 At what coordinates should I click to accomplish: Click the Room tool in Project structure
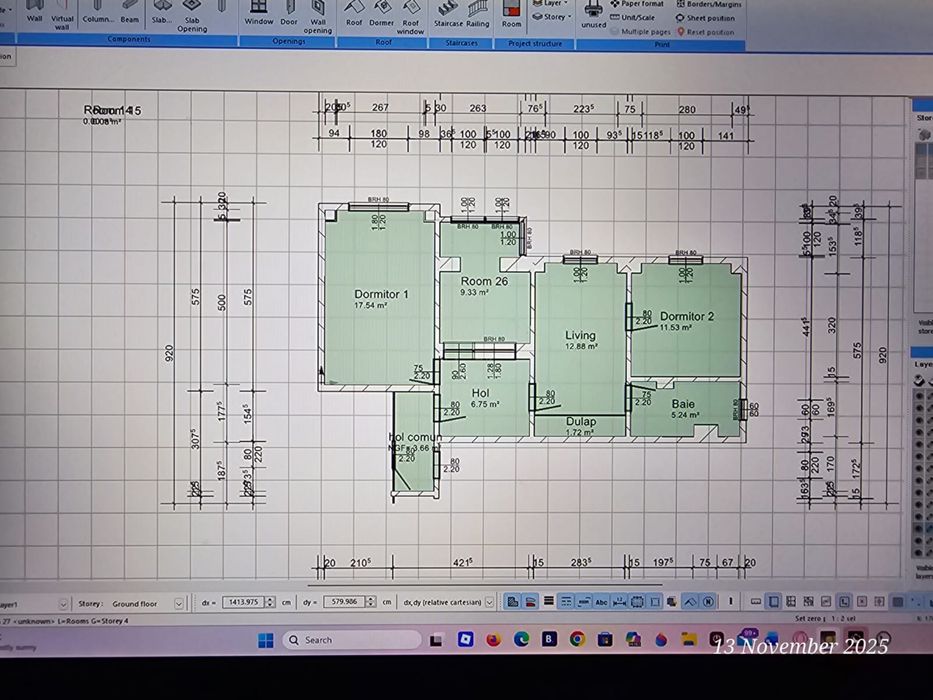pos(511,15)
